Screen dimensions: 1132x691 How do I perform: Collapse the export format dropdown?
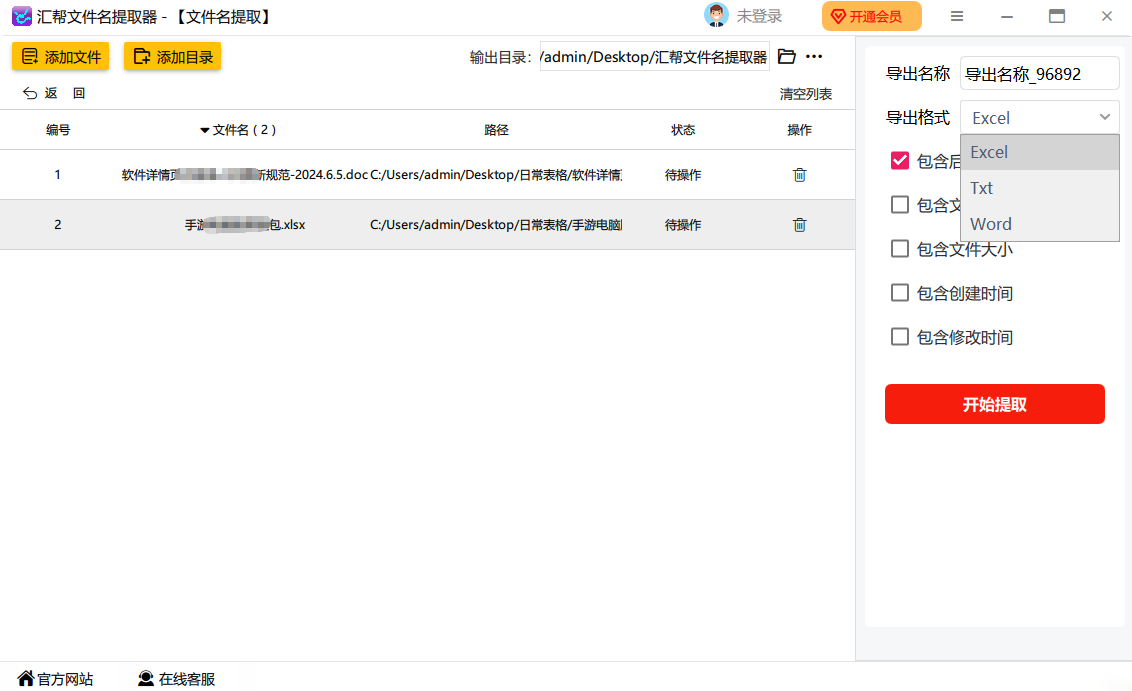pos(1104,117)
